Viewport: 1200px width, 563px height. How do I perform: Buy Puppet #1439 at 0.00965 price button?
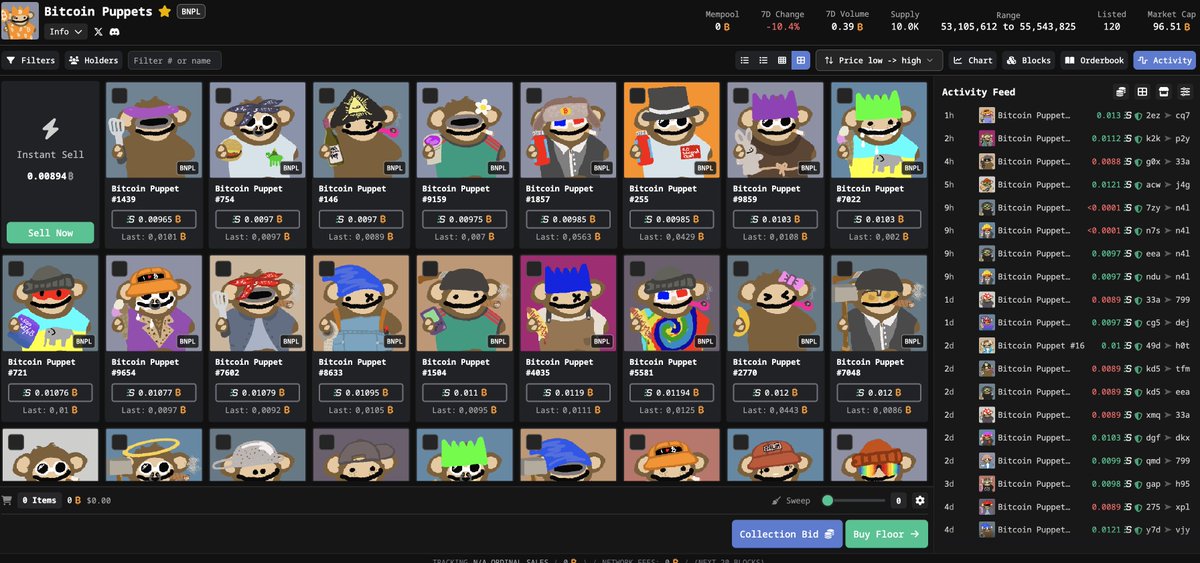pos(153,219)
